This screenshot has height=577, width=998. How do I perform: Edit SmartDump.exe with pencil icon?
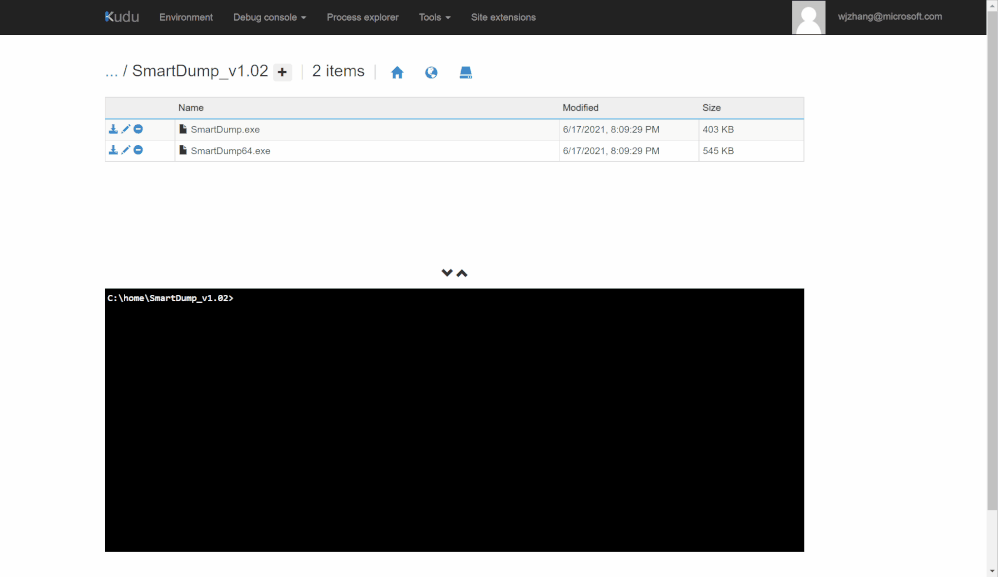[125, 129]
